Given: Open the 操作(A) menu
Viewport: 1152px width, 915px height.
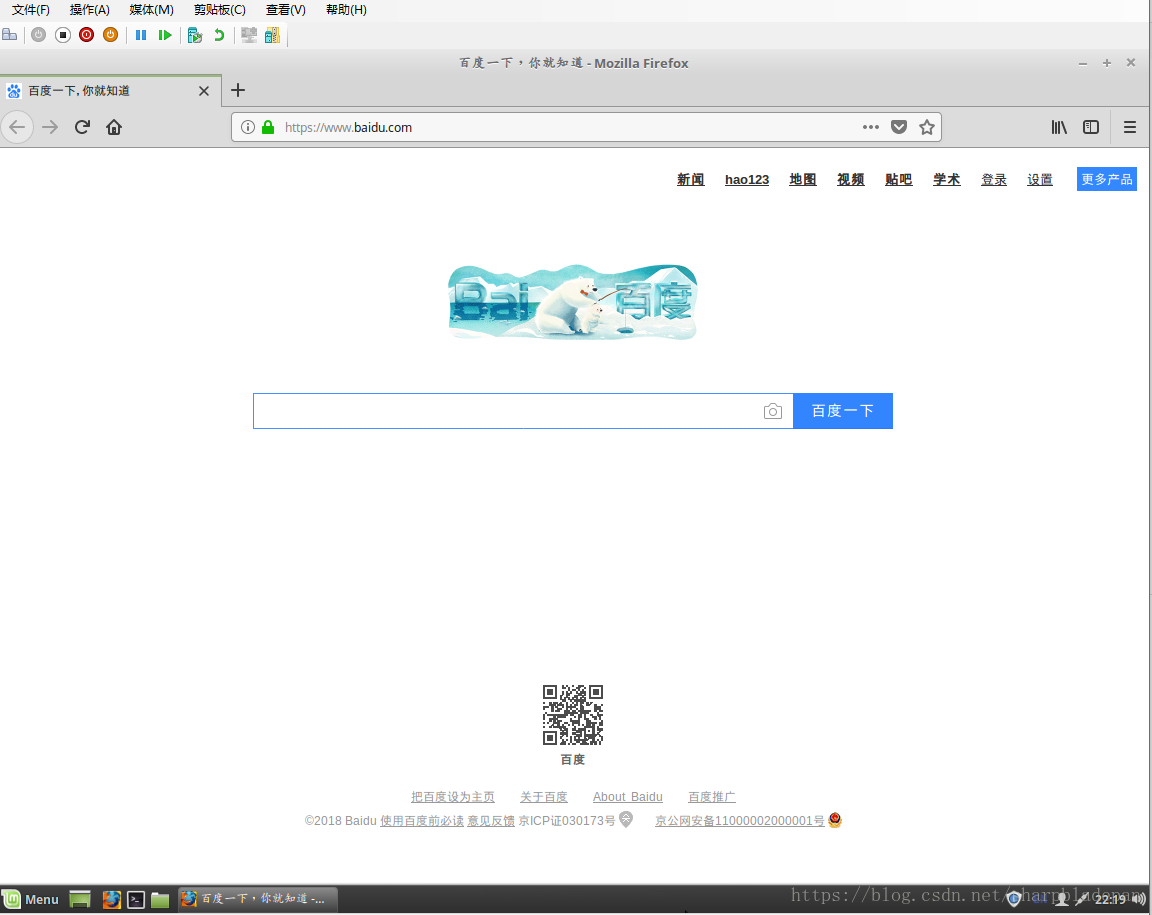Looking at the screenshot, I should point(90,10).
